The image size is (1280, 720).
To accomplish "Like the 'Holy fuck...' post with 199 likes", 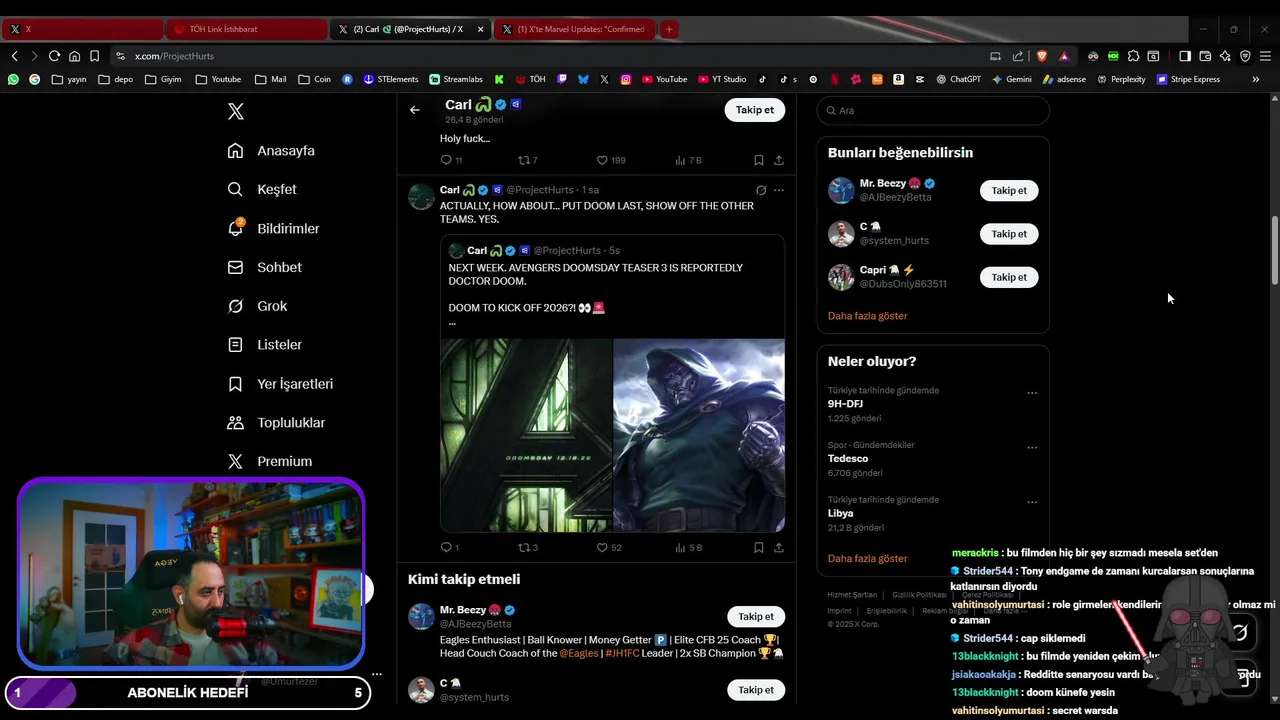I will click(610, 160).
